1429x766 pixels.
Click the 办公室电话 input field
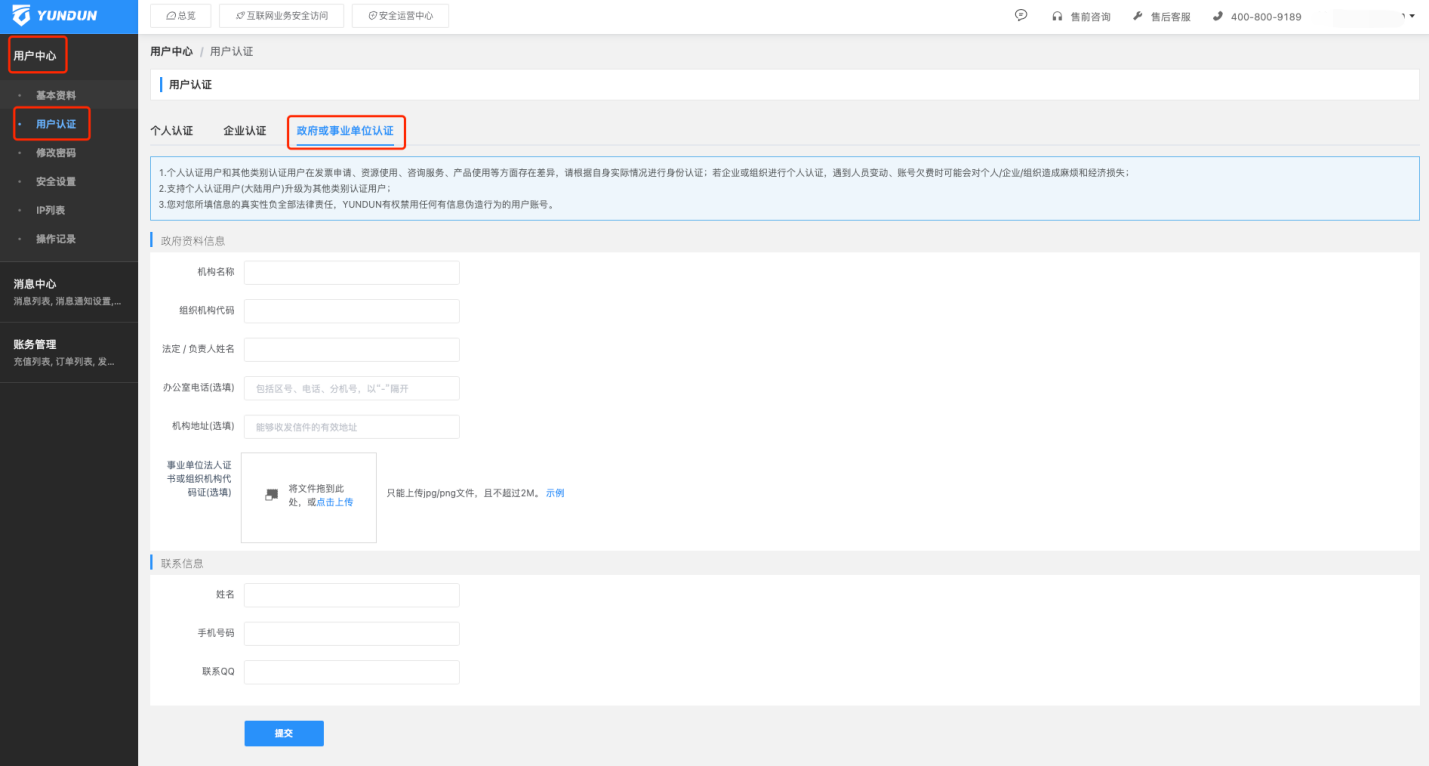[352, 388]
